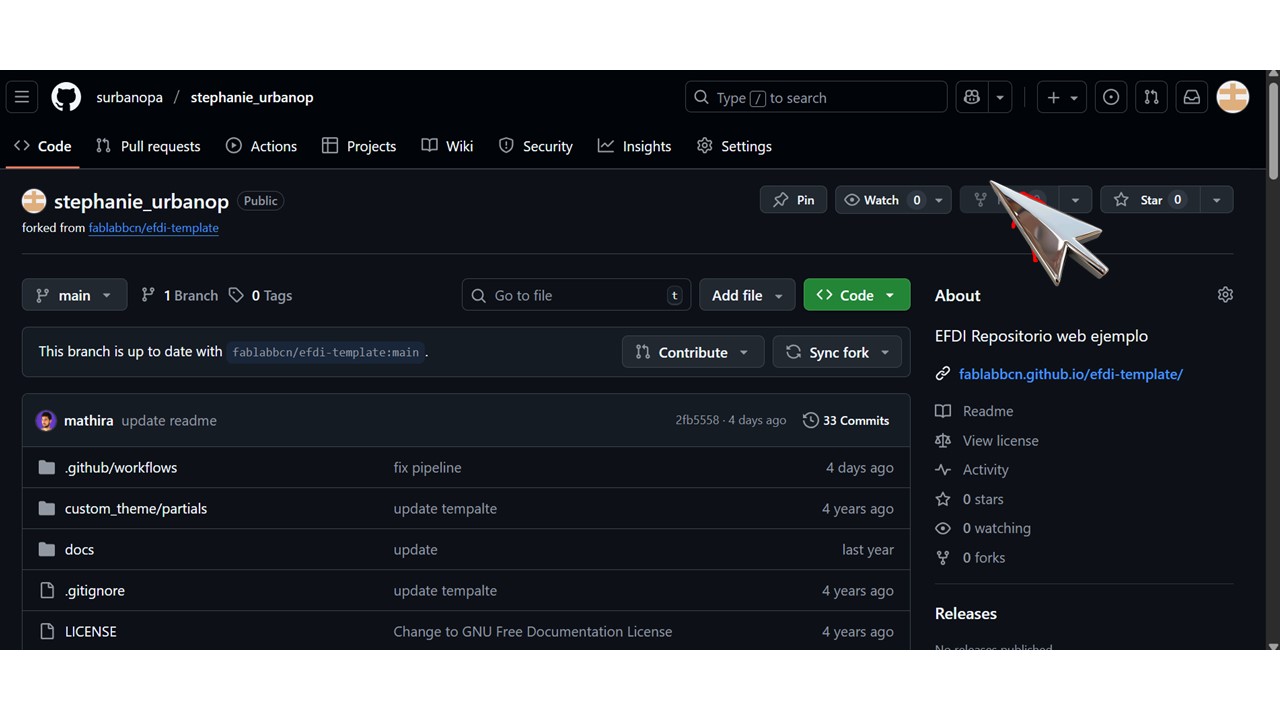Open the hamburger navigation menu
This screenshot has height=720, width=1280.
click(22, 97)
